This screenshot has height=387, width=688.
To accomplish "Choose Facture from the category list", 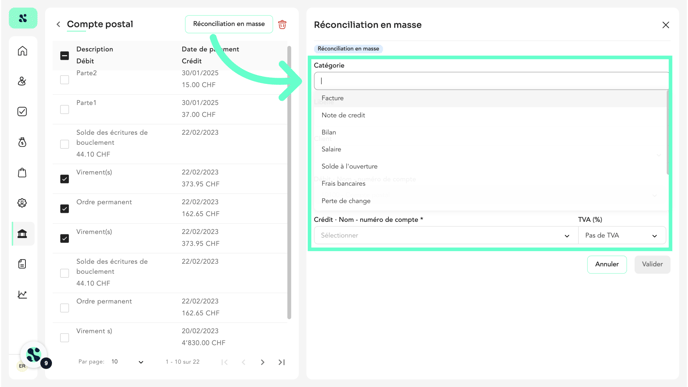I will point(490,98).
